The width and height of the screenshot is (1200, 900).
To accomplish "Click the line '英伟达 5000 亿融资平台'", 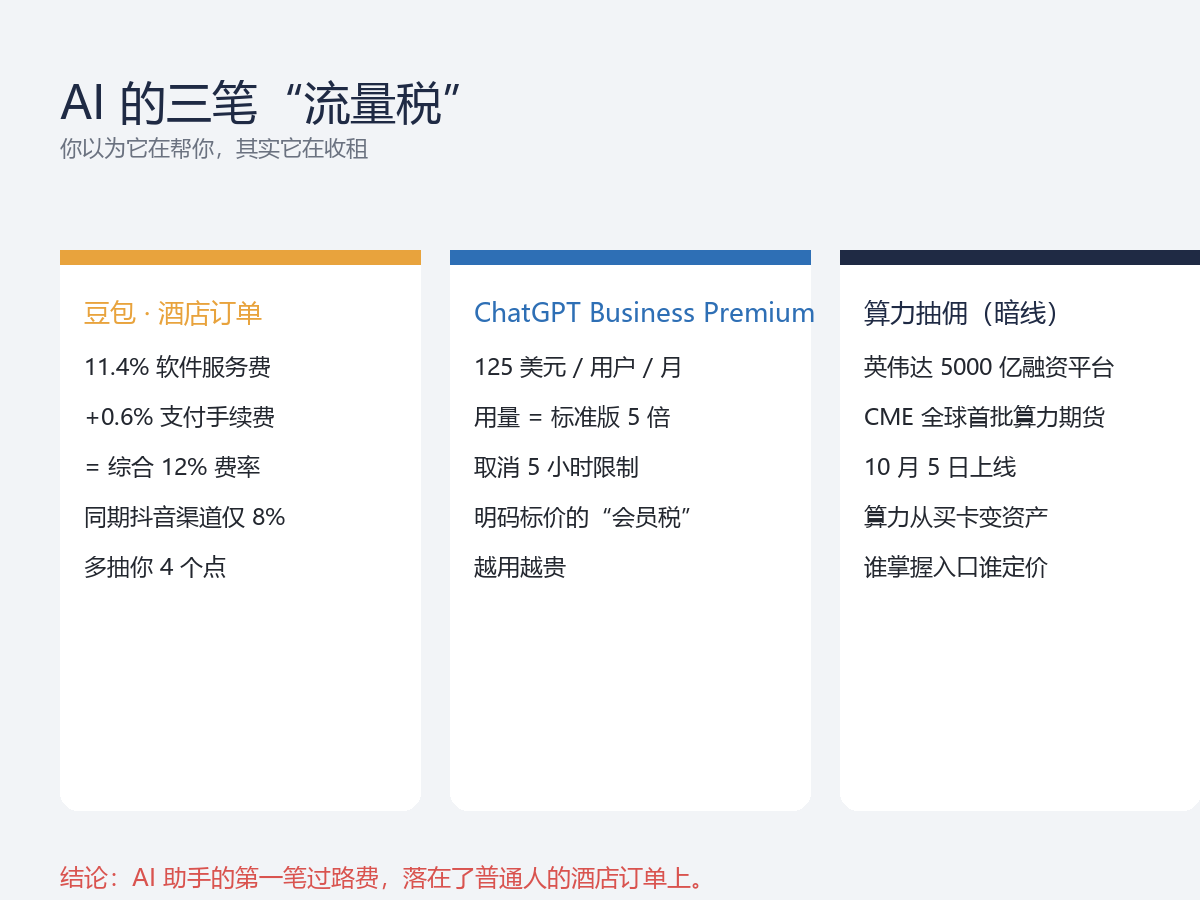I will coord(989,367).
